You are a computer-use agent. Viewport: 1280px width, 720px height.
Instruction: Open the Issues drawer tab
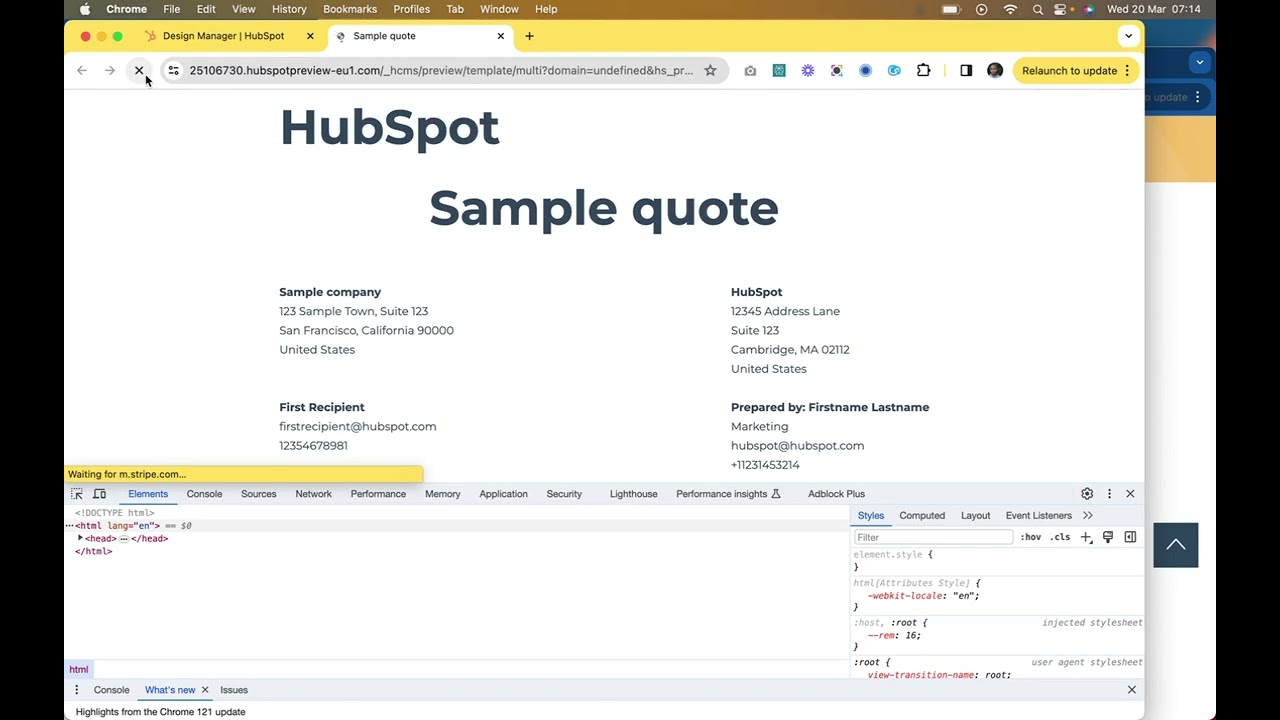pos(234,690)
